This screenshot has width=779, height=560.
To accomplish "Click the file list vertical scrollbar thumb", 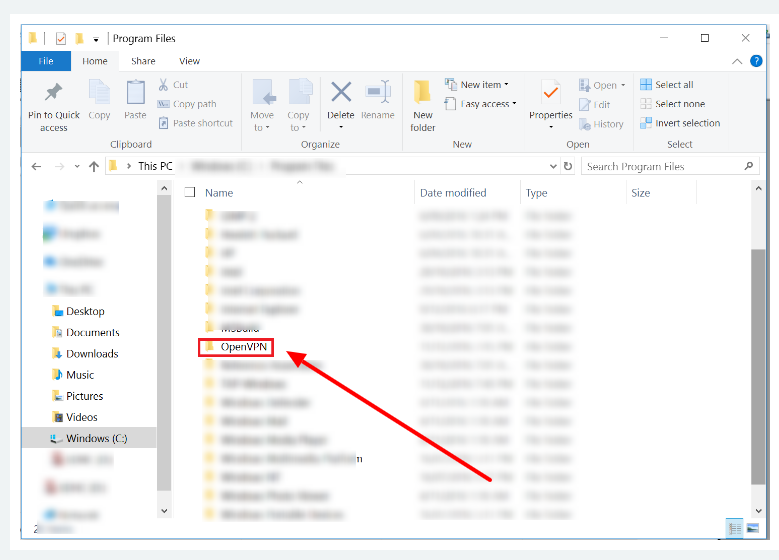I will coord(758,366).
